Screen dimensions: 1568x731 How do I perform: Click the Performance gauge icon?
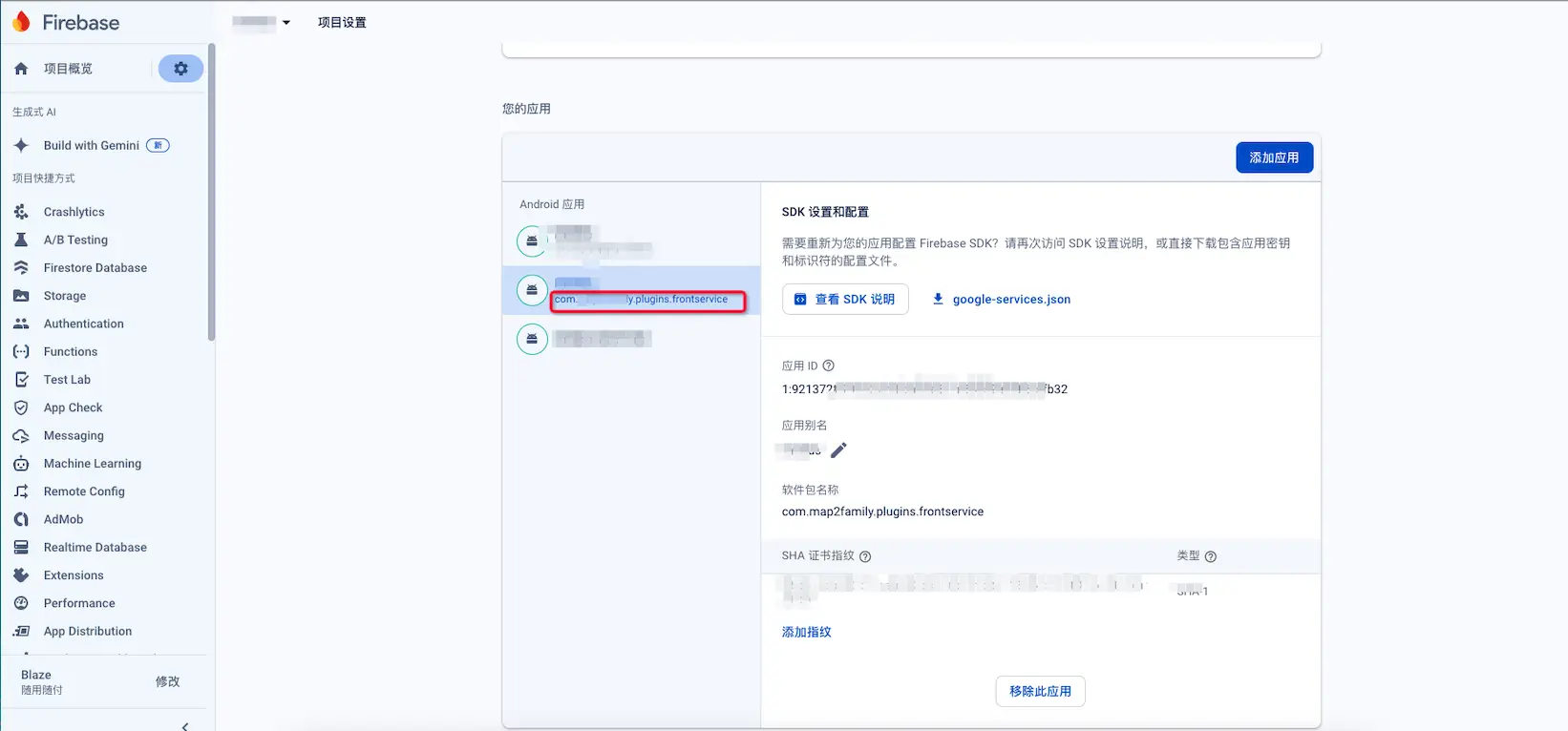coord(21,603)
